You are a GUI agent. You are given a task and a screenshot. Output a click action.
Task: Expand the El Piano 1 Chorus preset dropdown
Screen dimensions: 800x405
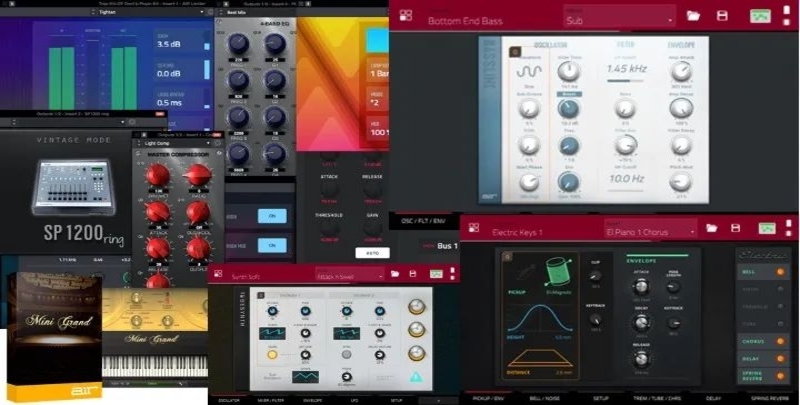(651, 229)
